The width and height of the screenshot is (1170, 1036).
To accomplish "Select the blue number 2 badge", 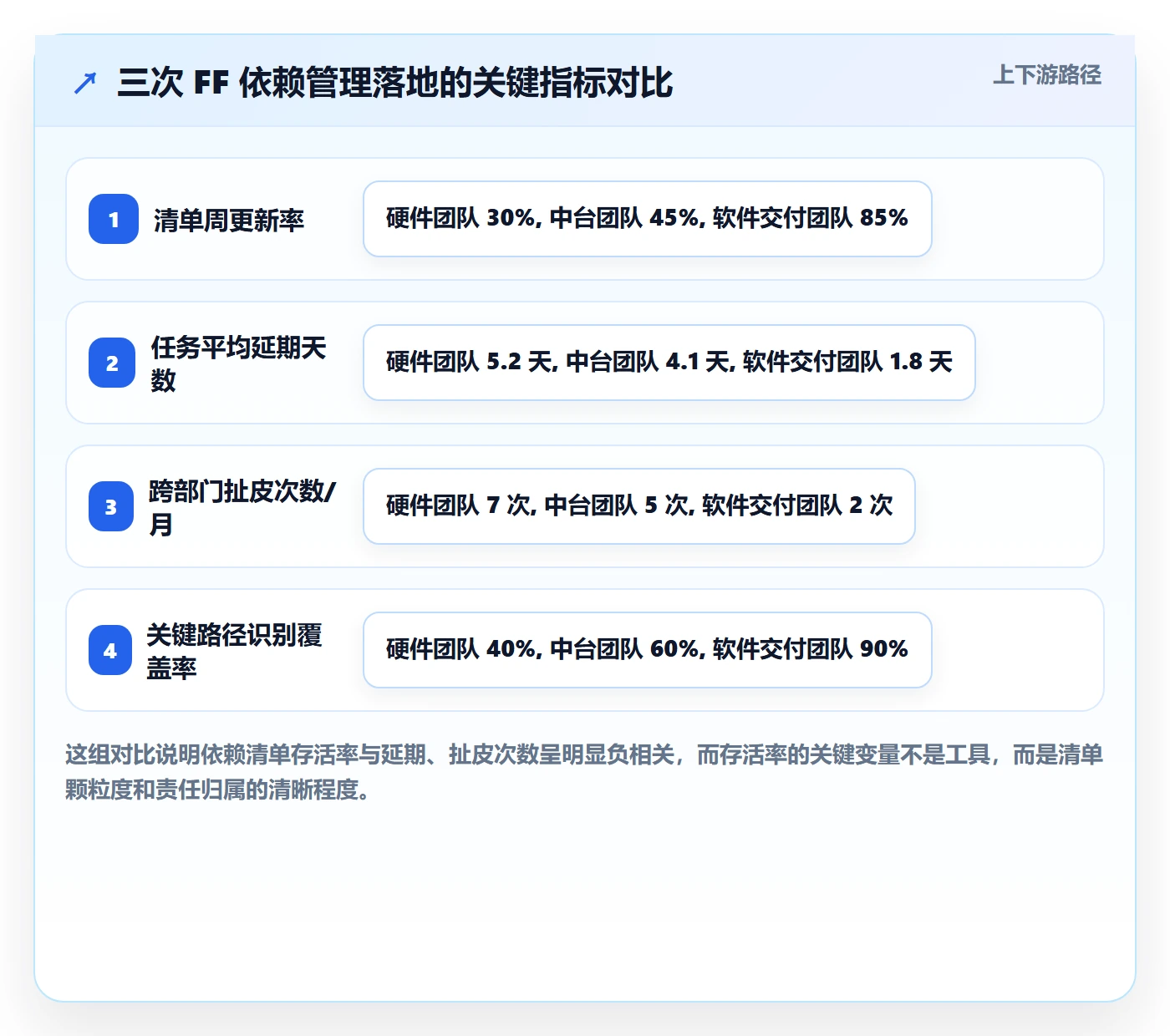I will [112, 363].
